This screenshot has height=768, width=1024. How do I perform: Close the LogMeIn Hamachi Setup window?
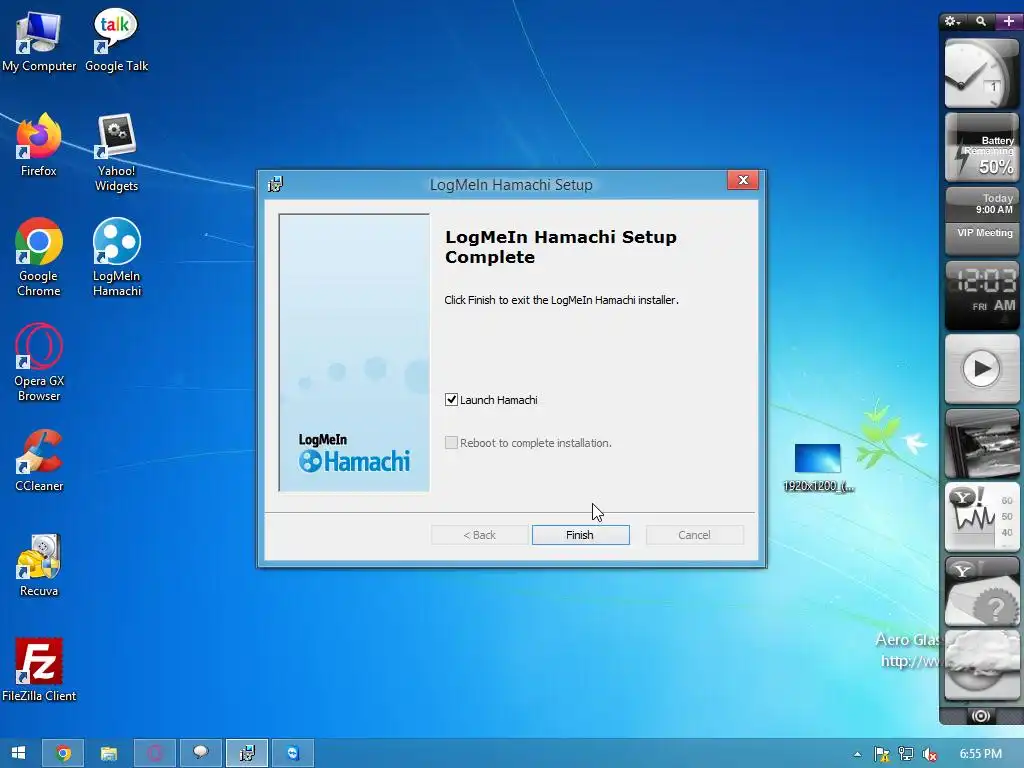click(743, 180)
